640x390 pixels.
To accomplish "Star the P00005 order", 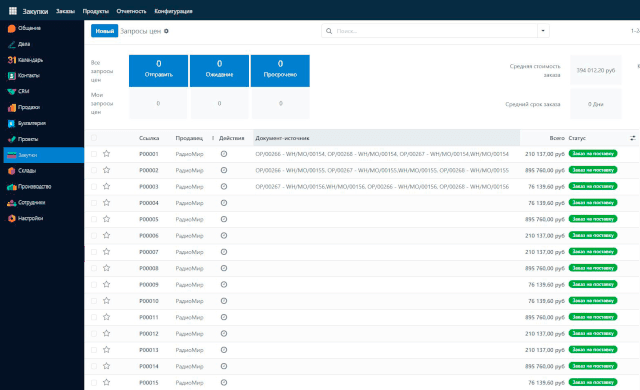I will pyautogui.click(x=107, y=219).
